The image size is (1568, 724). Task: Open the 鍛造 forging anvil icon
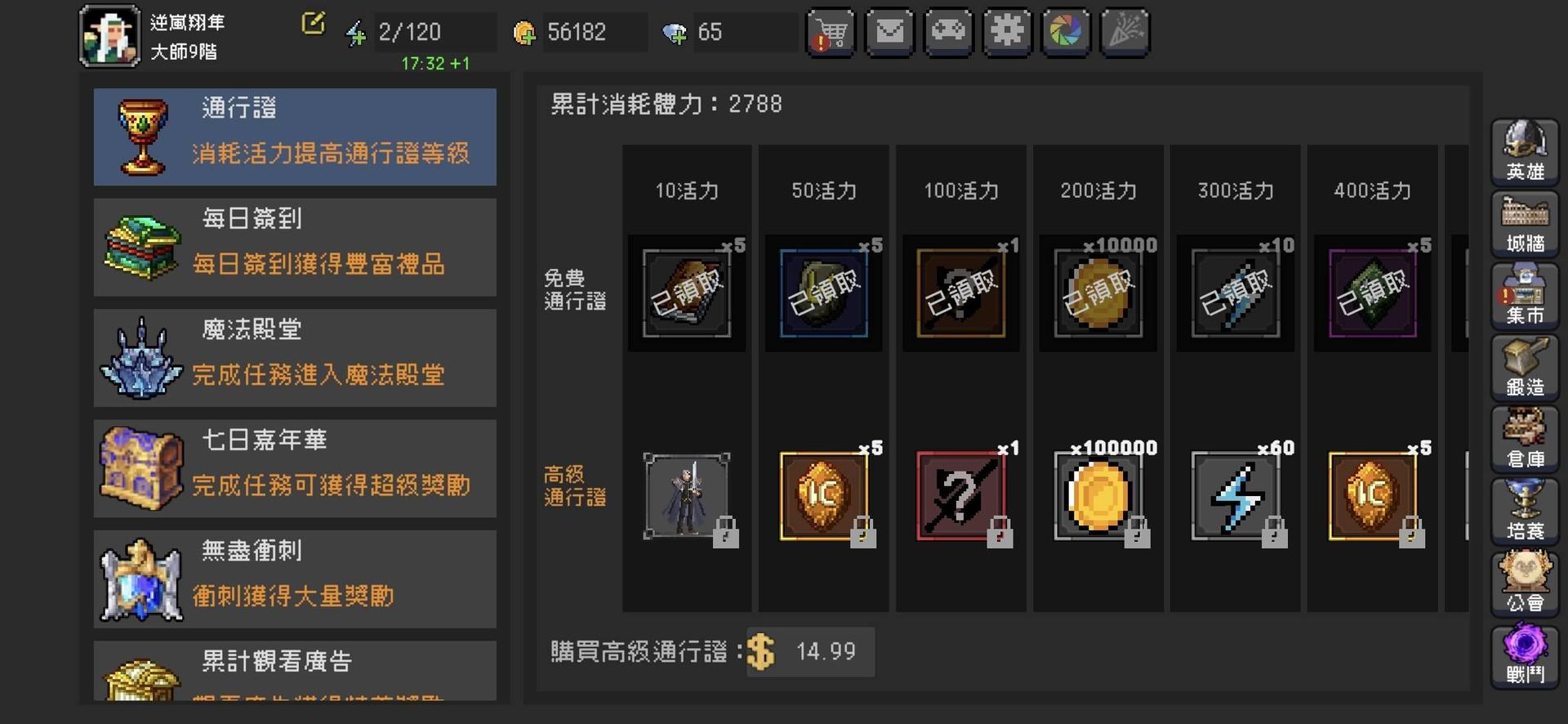[1525, 368]
